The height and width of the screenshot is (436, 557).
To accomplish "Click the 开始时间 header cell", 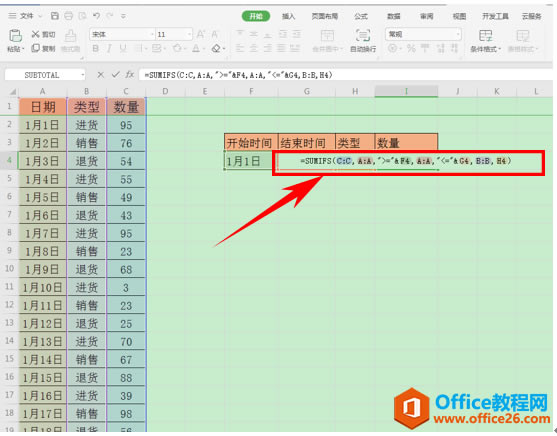I will pos(251,142).
